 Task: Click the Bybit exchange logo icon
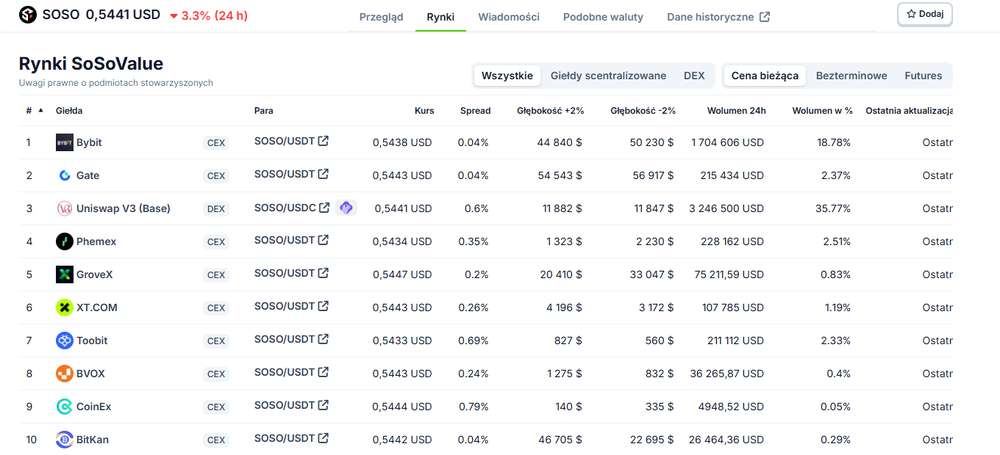tap(64, 142)
